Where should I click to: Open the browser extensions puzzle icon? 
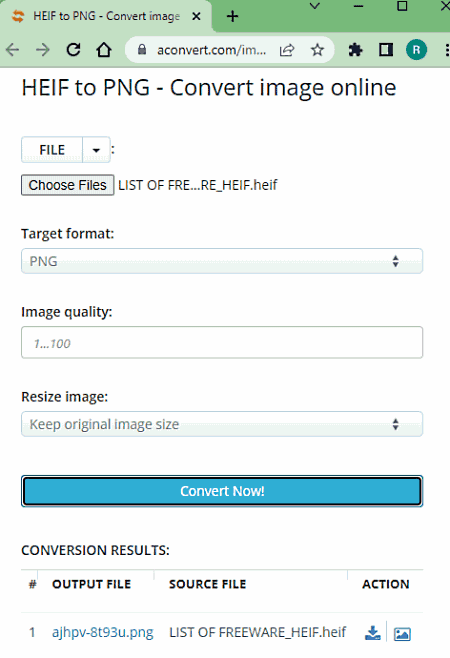[355, 50]
